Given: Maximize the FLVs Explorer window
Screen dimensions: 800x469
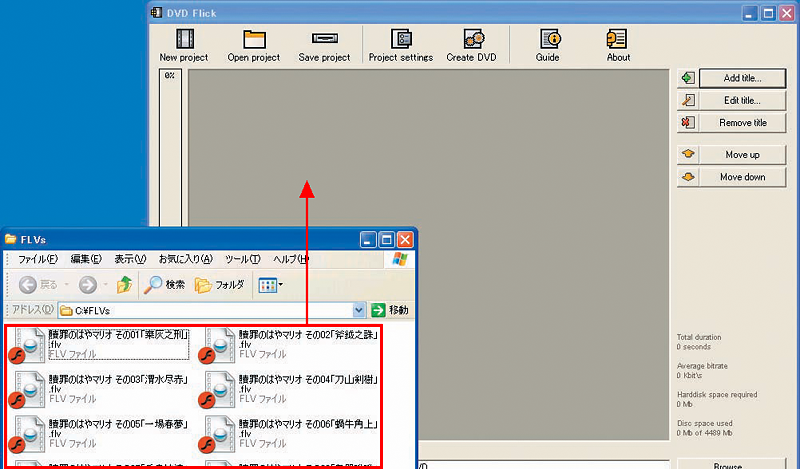Looking at the screenshot, I should 387,239.
